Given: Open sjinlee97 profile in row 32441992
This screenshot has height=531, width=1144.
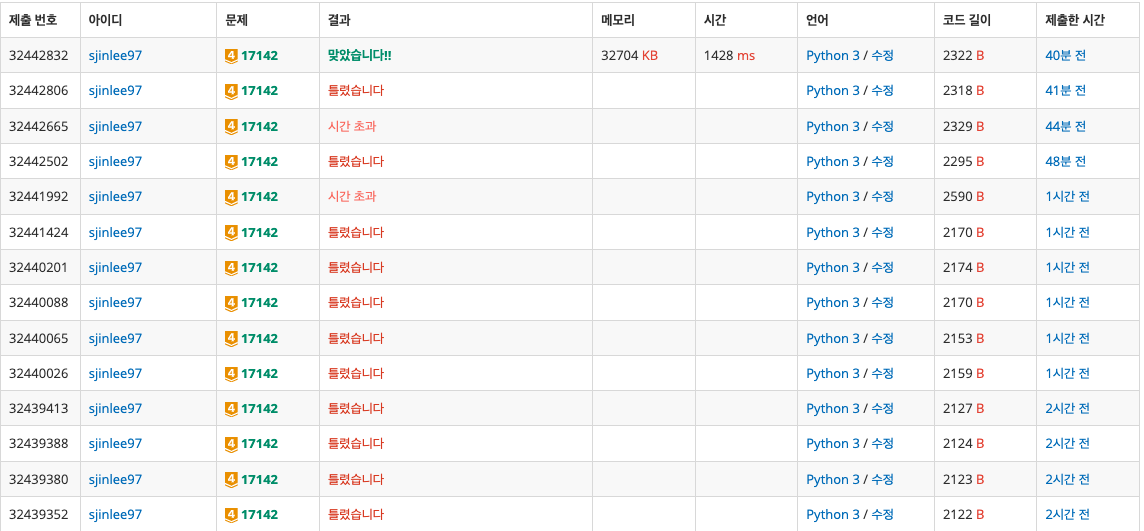Looking at the screenshot, I should tap(115, 197).
